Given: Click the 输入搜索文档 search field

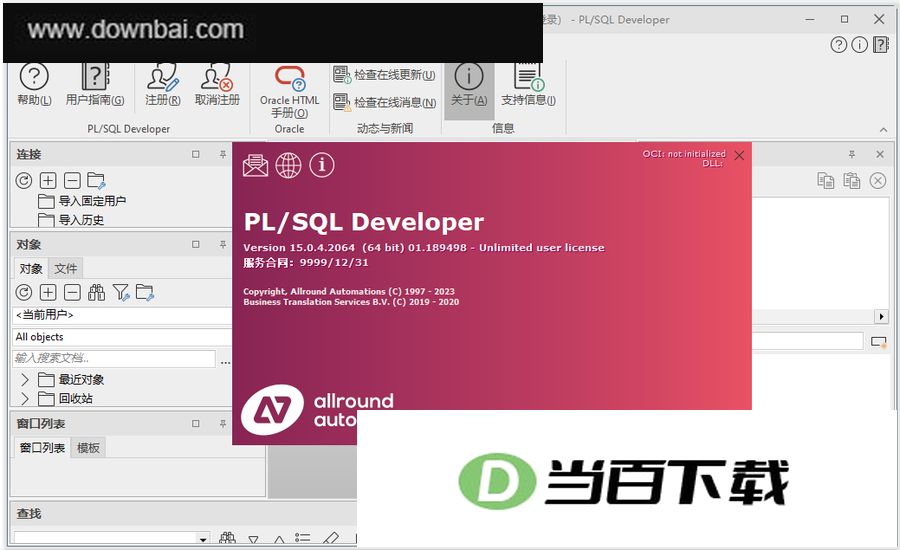Looking at the screenshot, I should (x=114, y=359).
